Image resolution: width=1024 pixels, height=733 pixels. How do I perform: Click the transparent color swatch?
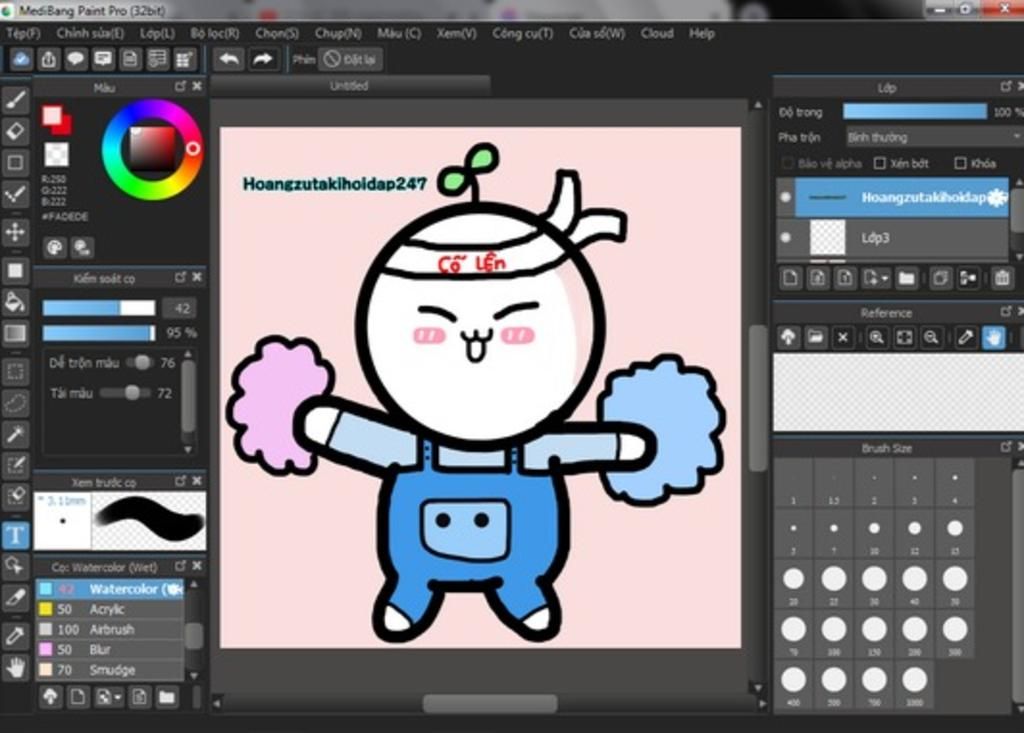[56, 155]
